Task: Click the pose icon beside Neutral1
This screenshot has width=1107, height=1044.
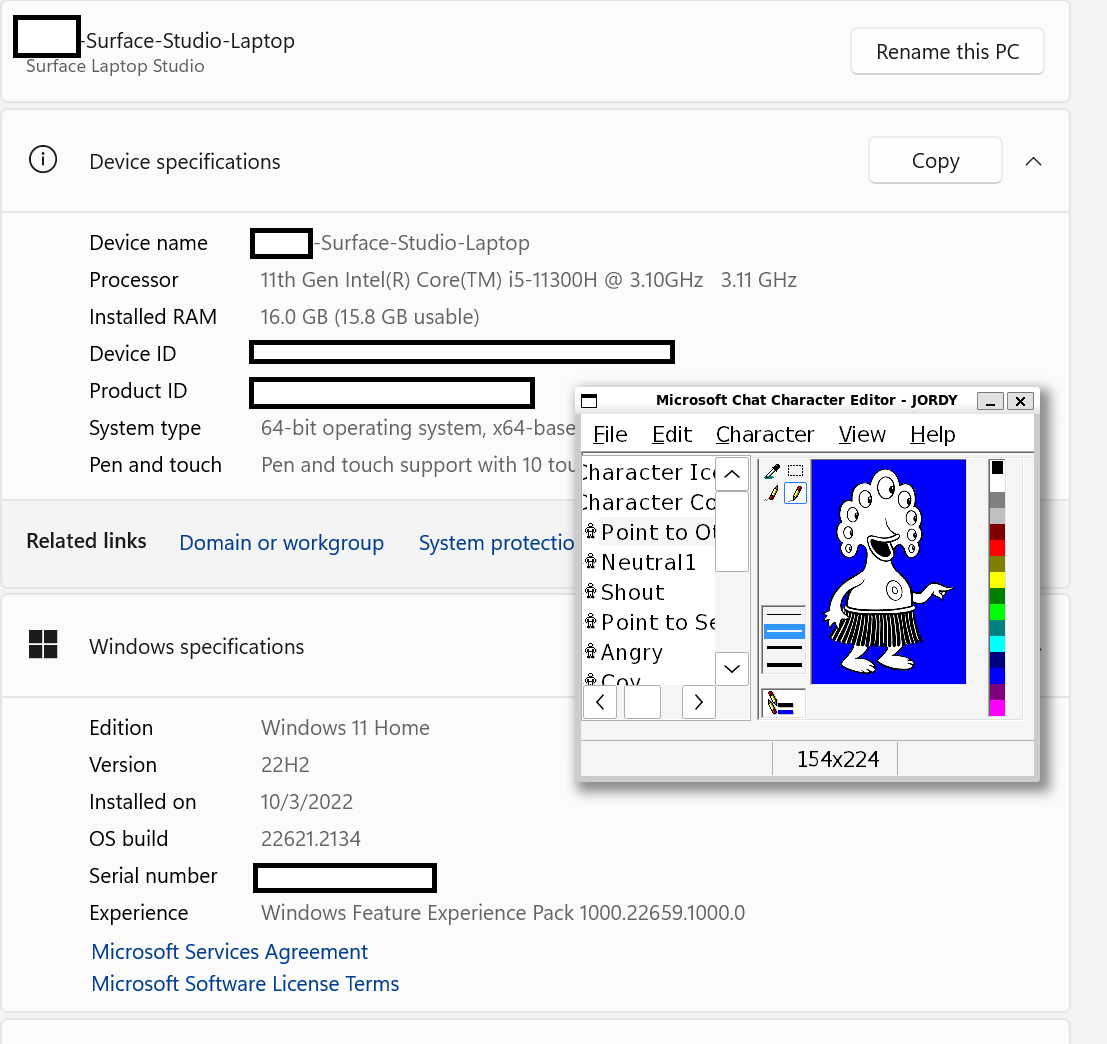Action: [x=591, y=562]
